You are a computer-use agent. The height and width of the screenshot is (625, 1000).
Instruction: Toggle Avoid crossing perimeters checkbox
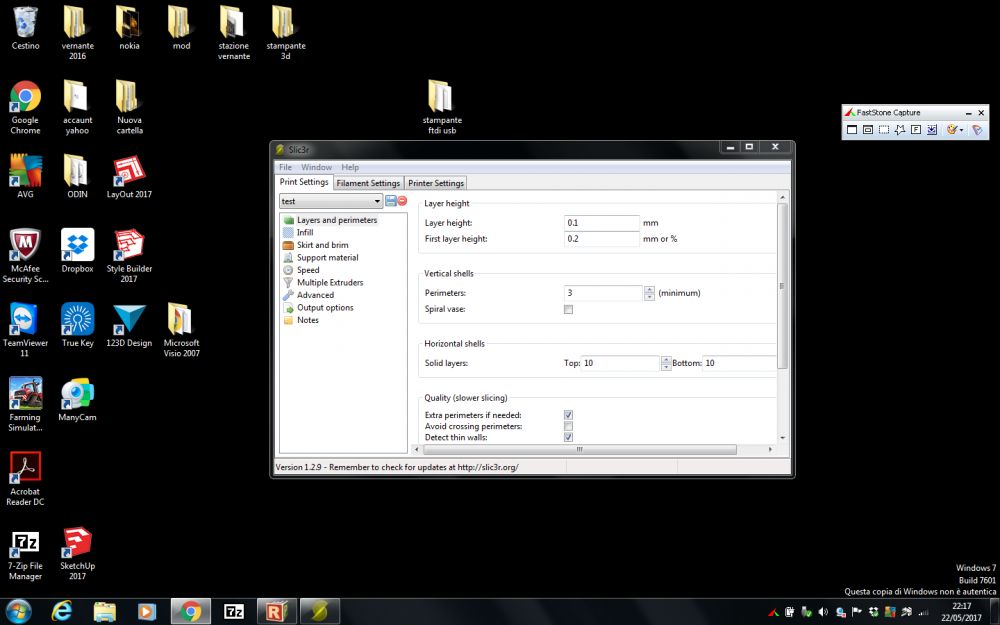point(568,426)
